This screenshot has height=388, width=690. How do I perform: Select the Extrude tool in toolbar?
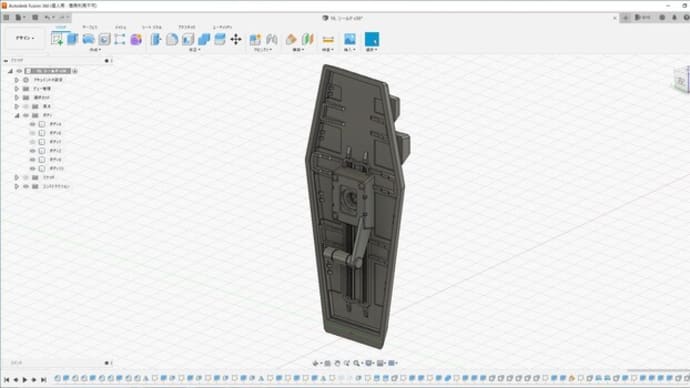(x=73, y=39)
